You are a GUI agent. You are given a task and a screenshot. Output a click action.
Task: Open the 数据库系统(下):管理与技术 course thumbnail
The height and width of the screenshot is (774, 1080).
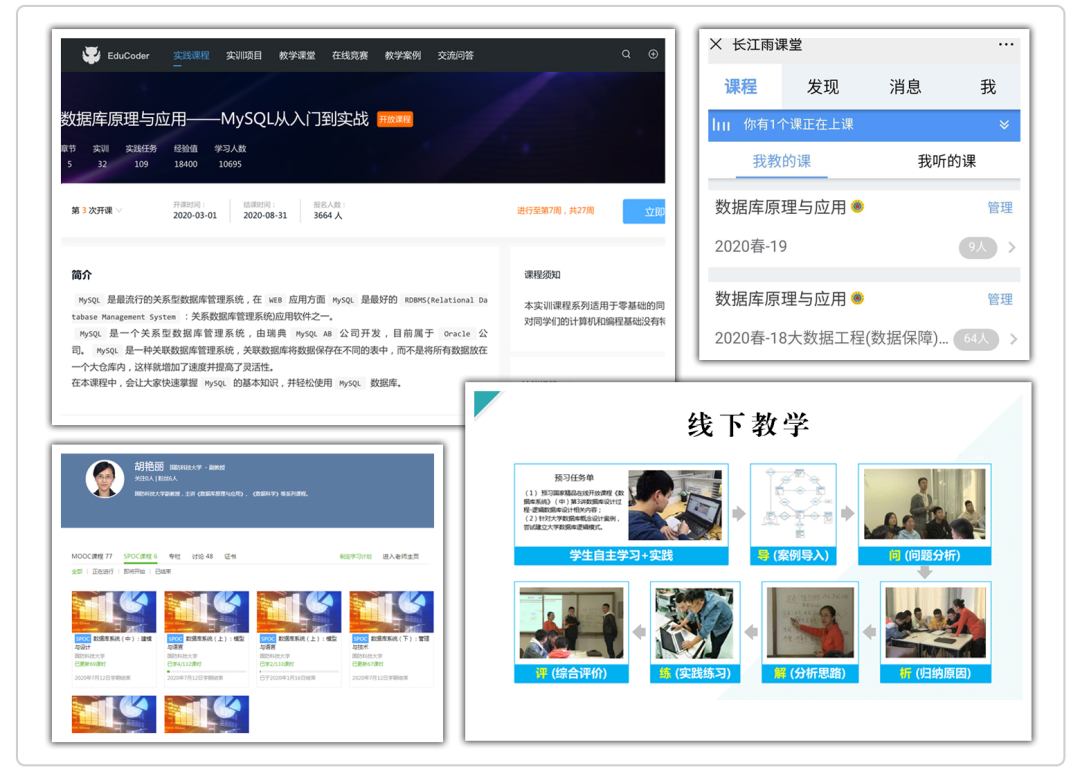(x=392, y=611)
